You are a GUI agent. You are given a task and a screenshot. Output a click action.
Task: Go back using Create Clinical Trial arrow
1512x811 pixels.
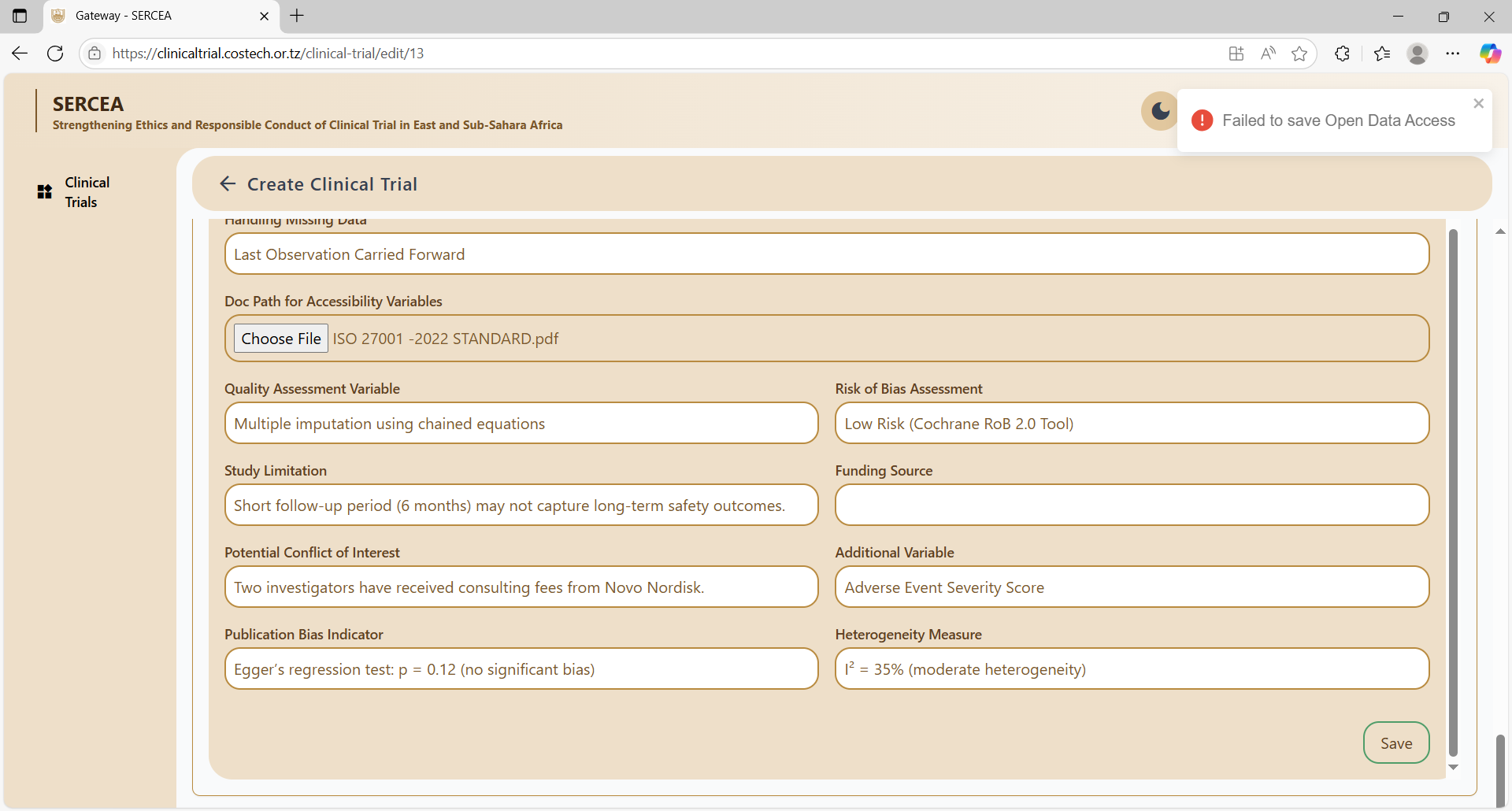click(228, 183)
